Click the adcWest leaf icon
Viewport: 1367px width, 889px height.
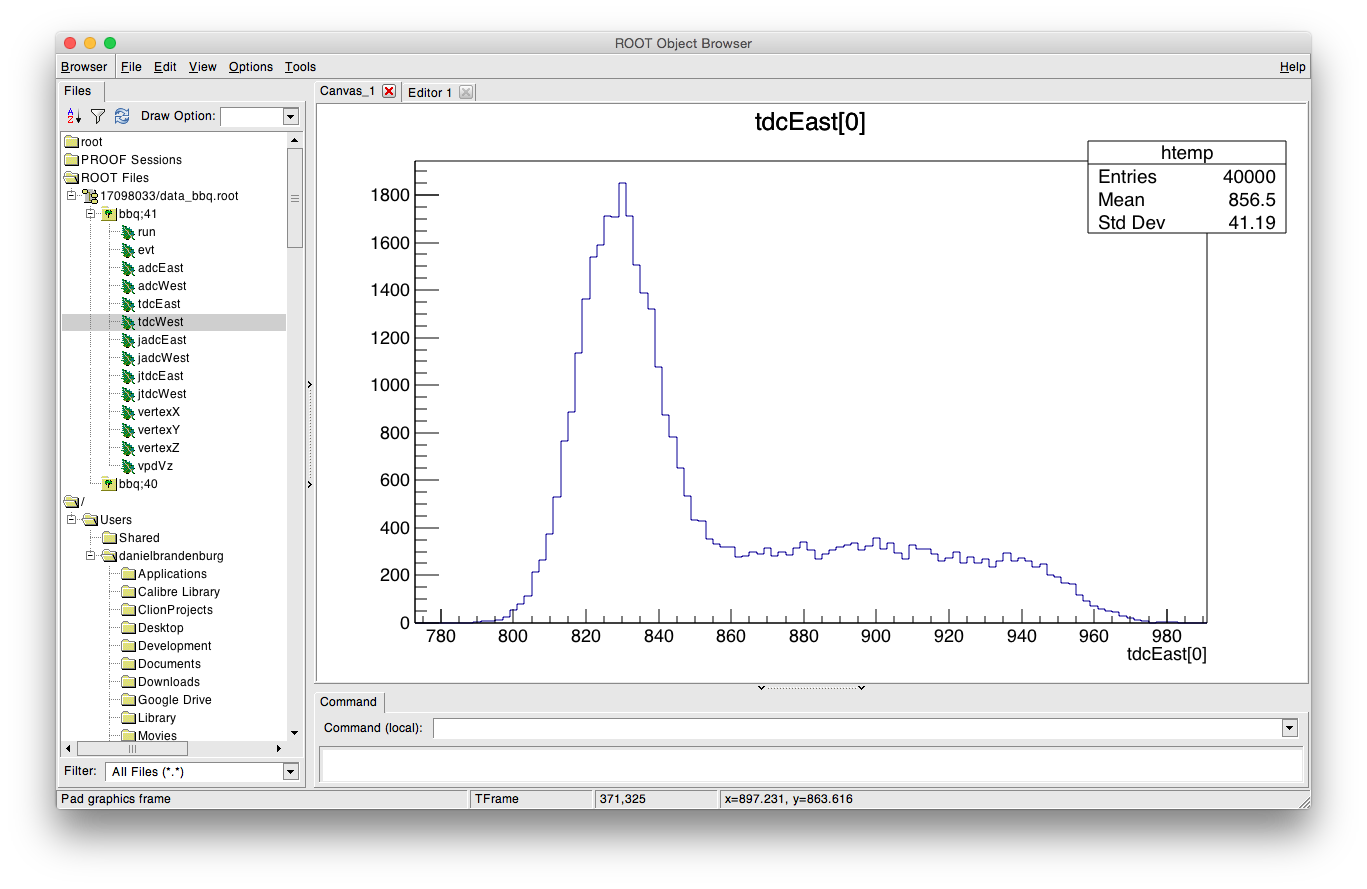click(128, 286)
